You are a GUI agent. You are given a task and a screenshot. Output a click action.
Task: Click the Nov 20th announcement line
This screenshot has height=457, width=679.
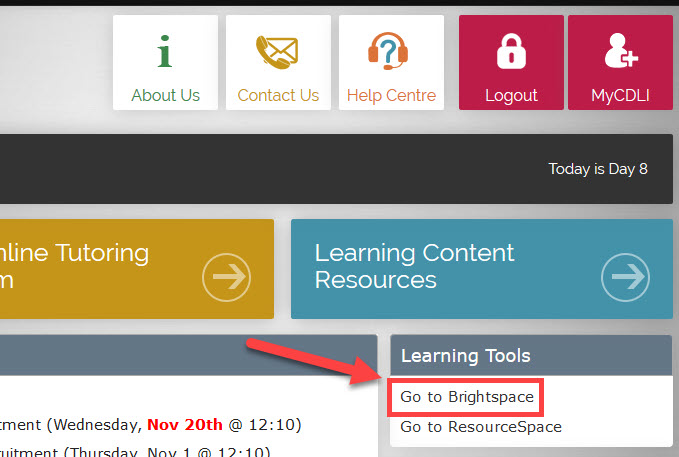click(x=151, y=425)
